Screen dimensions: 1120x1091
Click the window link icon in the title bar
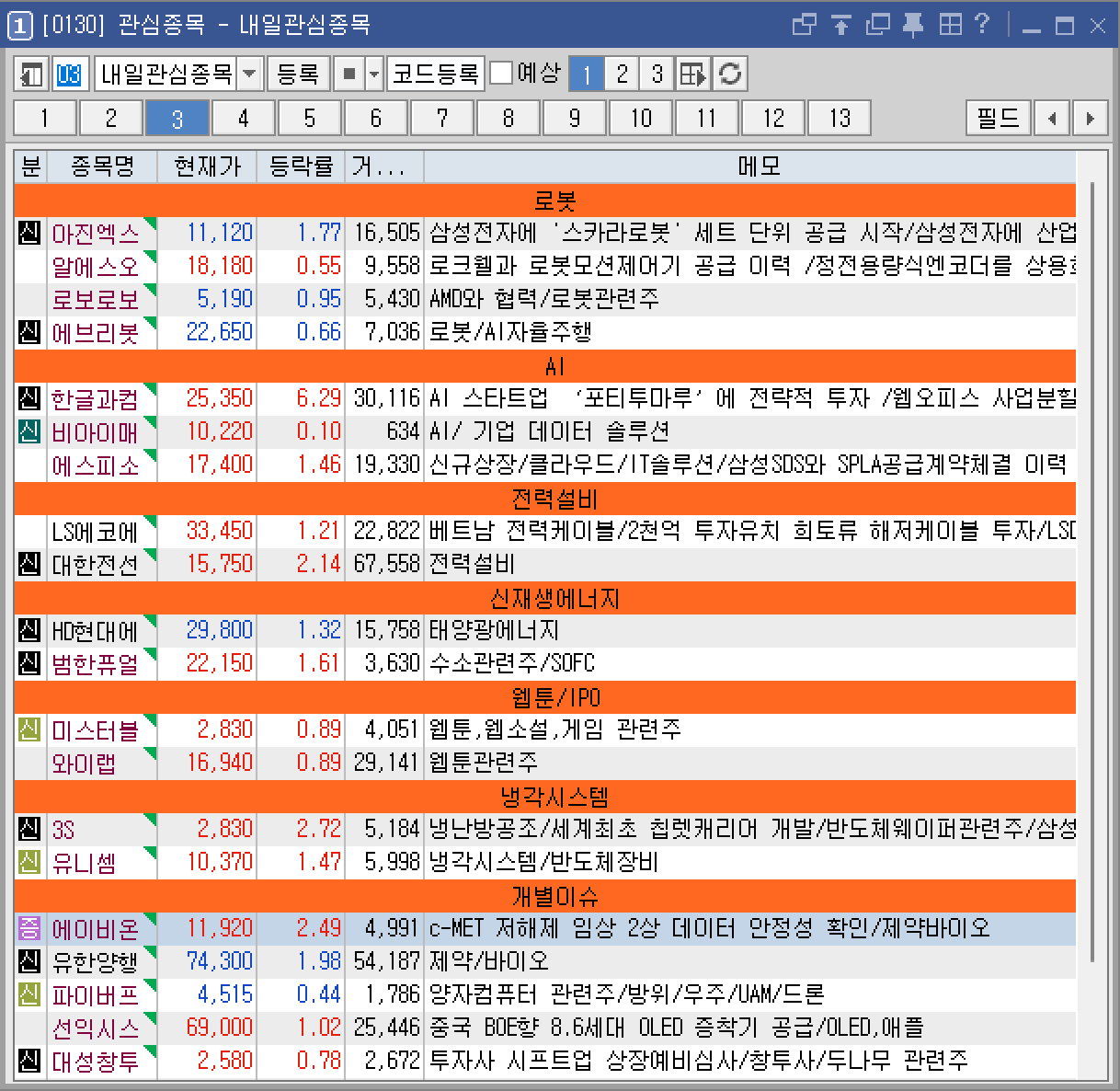pyautogui.click(x=804, y=25)
